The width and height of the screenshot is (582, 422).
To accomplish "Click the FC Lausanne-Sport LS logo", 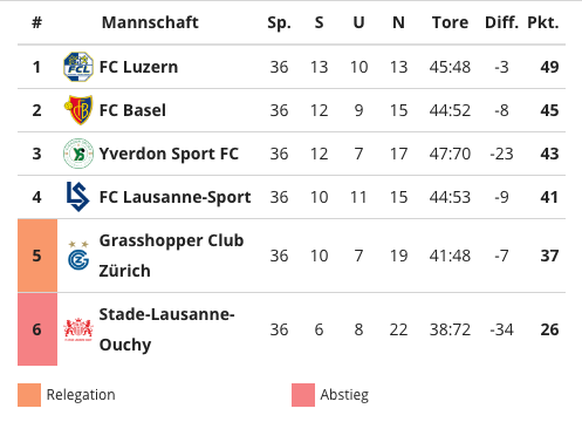I will tap(78, 197).
